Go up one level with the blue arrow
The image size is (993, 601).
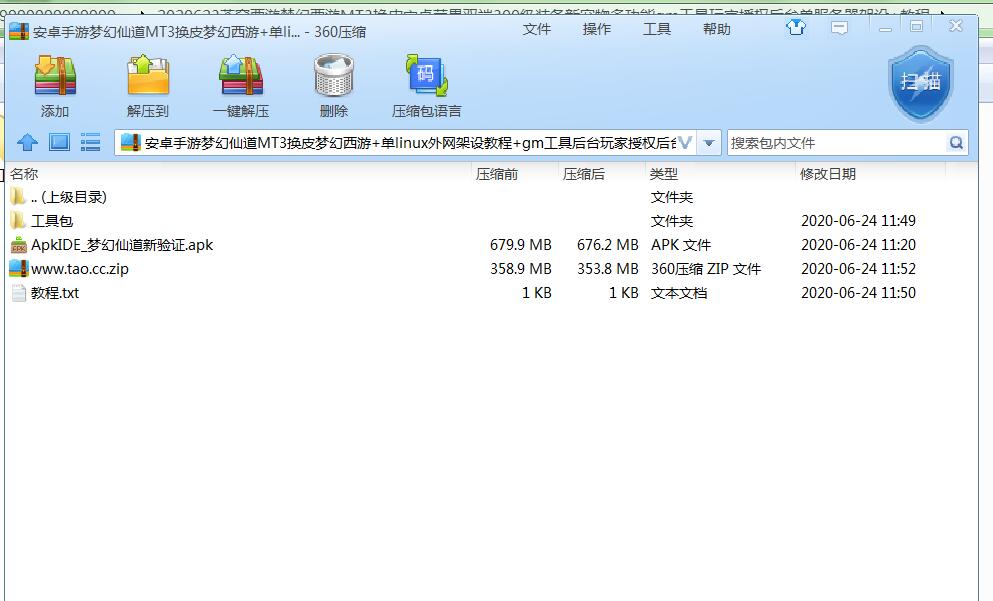(x=28, y=143)
